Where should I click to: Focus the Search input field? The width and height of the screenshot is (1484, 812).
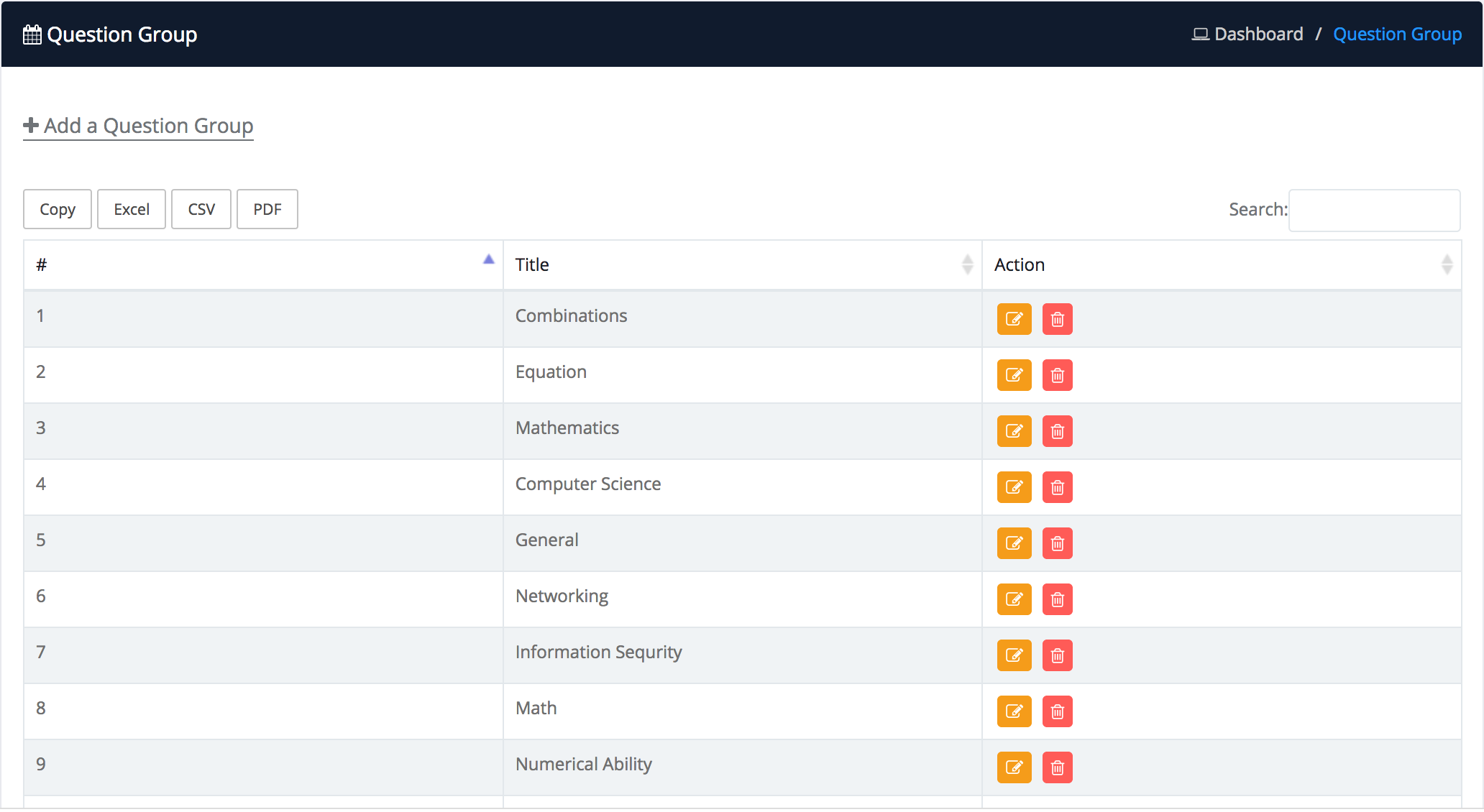click(x=1373, y=211)
